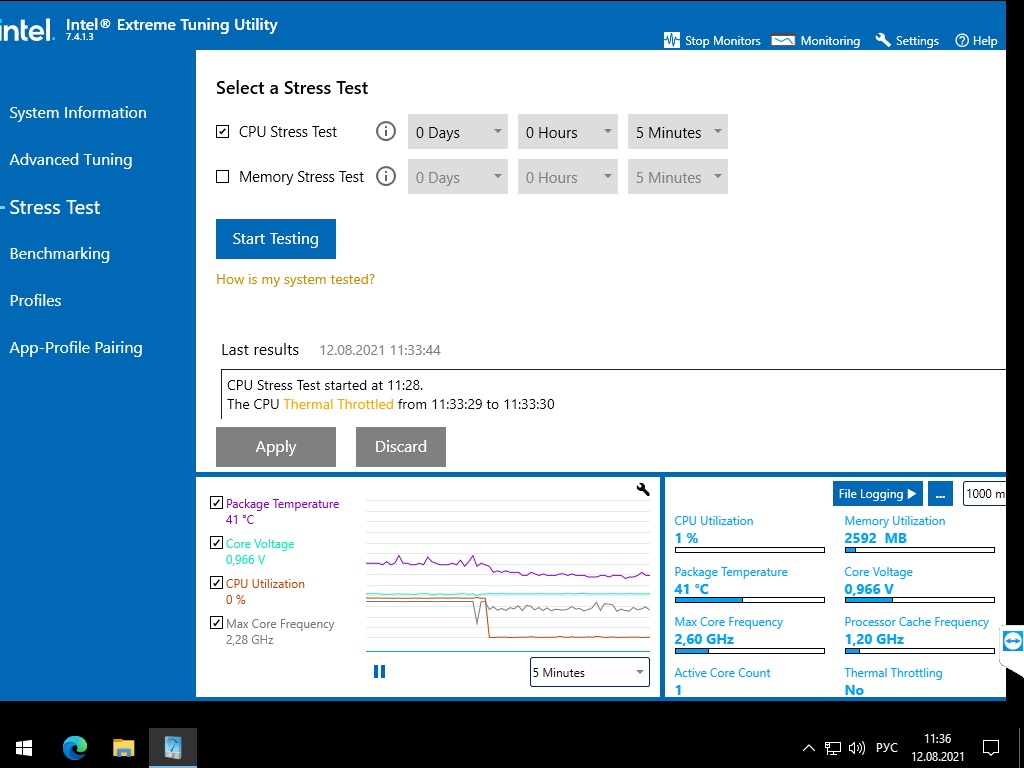Pause the monitoring graph
The height and width of the screenshot is (768, 1024).
click(x=379, y=671)
